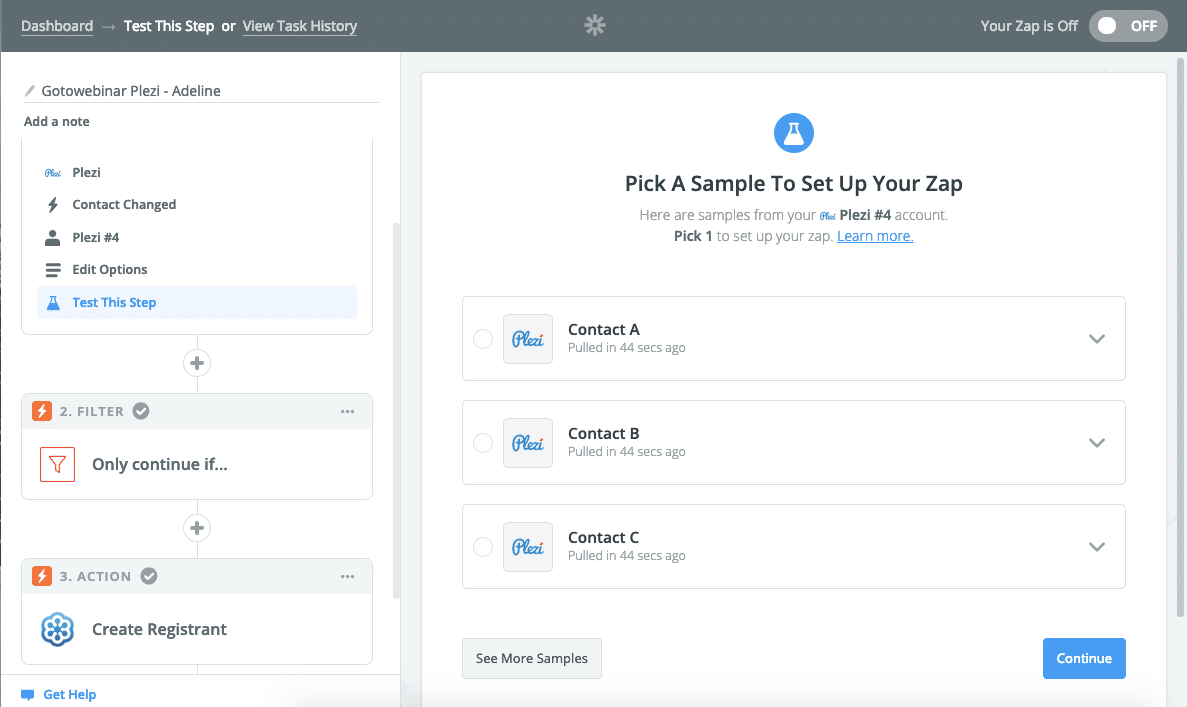This screenshot has height=707, width=1187.
Task: Open the Get Help link
Action: point(70,695)
